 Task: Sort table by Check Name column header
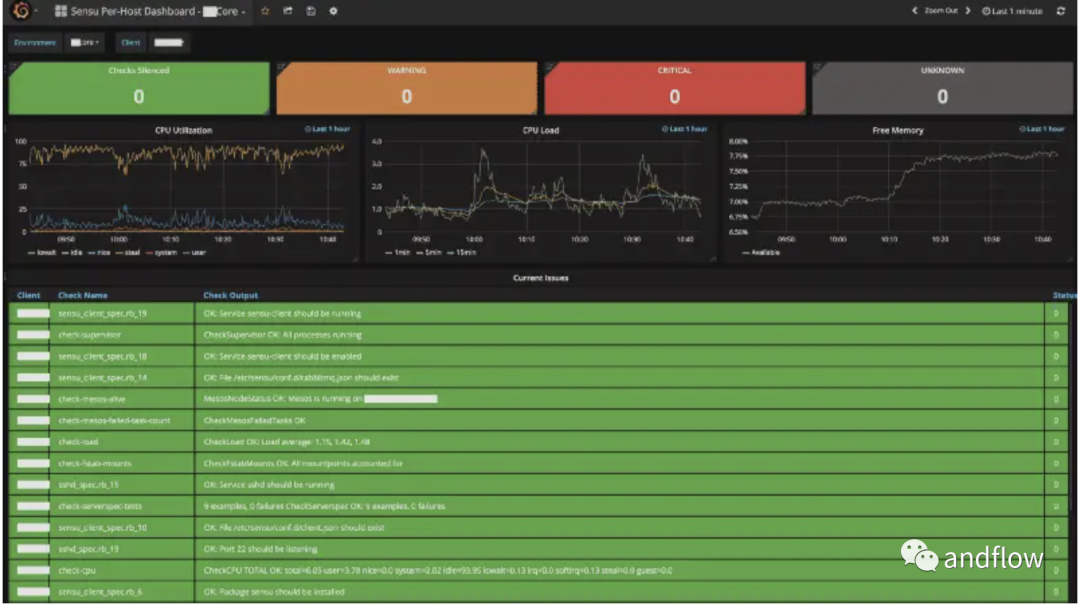pos(82,295)
